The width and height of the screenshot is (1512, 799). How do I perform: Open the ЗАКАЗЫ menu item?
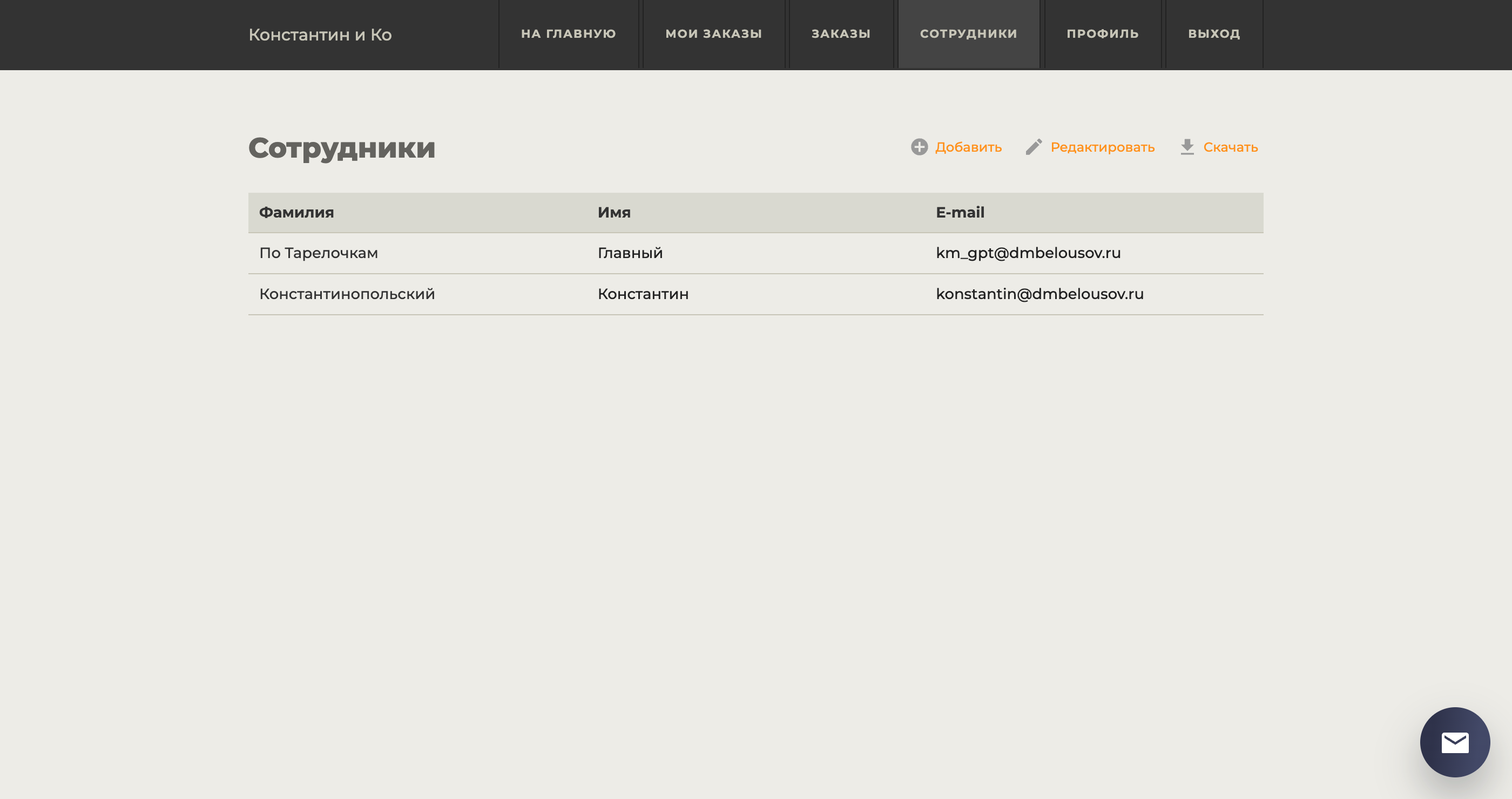click(841, 34)
